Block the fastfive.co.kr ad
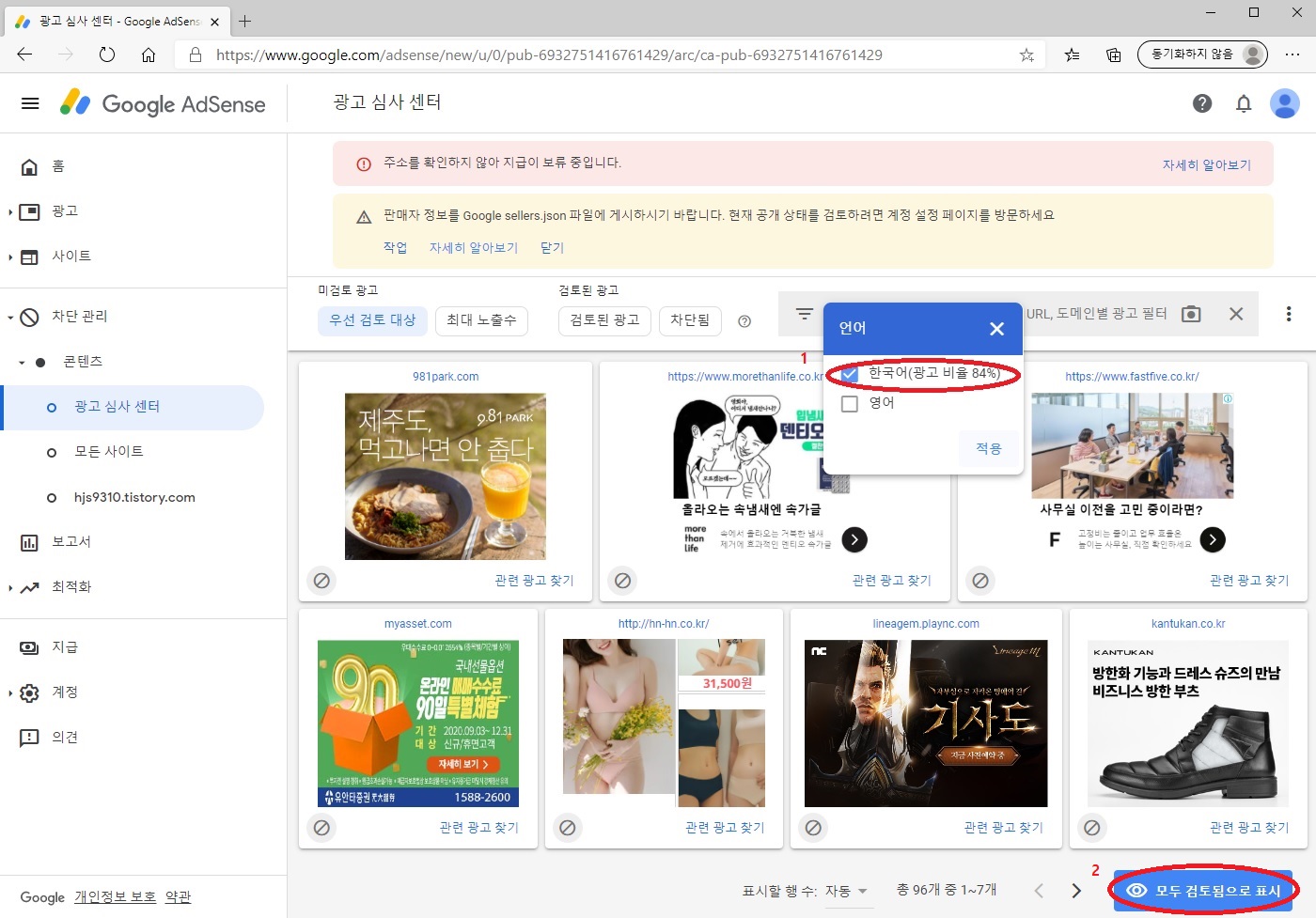The height and width of the screenshot is (918, 1316). click(x=980, y=581)
